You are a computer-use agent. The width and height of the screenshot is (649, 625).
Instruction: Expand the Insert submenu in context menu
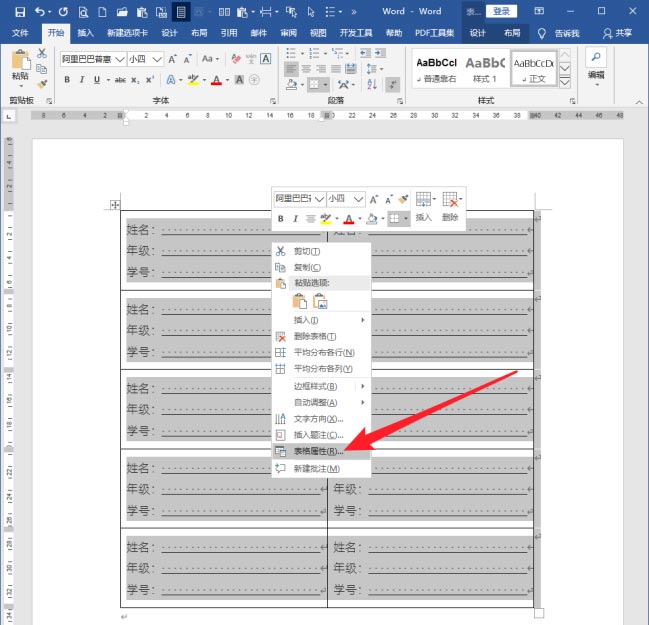(x=321, y=320)
